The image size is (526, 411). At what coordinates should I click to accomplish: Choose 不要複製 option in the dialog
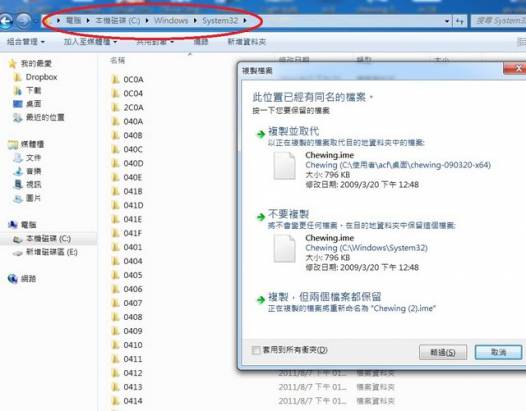(288, 214)
